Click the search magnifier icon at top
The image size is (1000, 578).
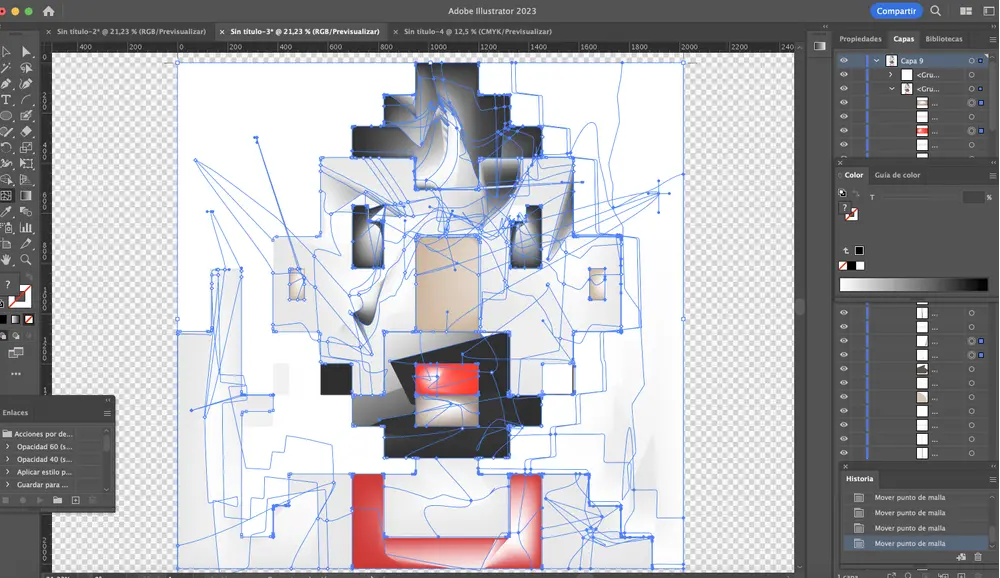pyautogui.click(x=935, y=11)
